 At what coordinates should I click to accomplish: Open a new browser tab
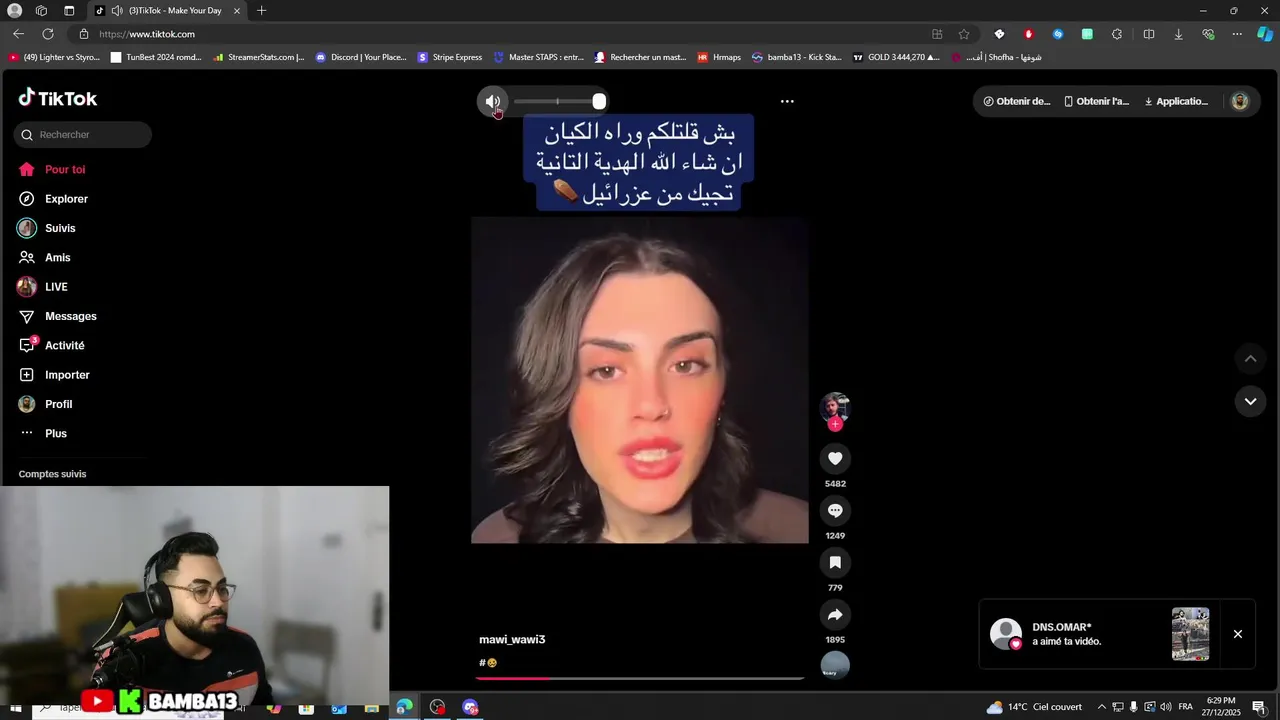click(x=261, y=10)
